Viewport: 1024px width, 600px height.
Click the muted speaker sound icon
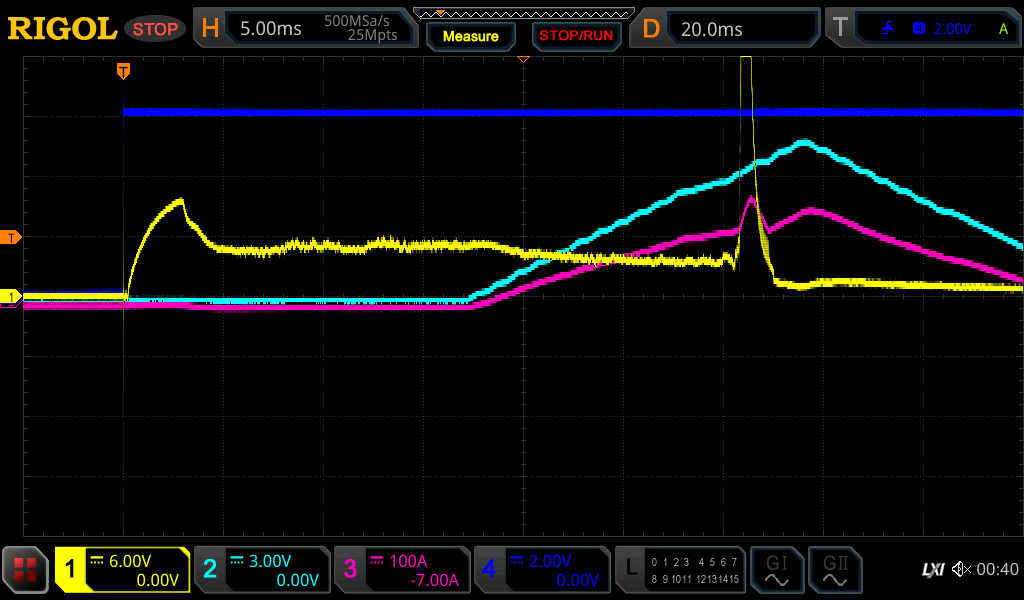[x=961, y=570]
